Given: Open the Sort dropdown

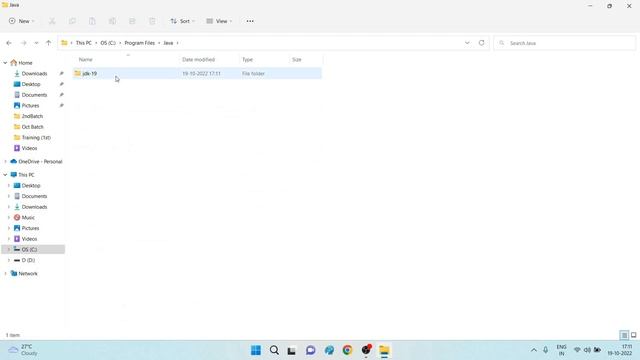Looking at the screenshot, I should point(182,21).
